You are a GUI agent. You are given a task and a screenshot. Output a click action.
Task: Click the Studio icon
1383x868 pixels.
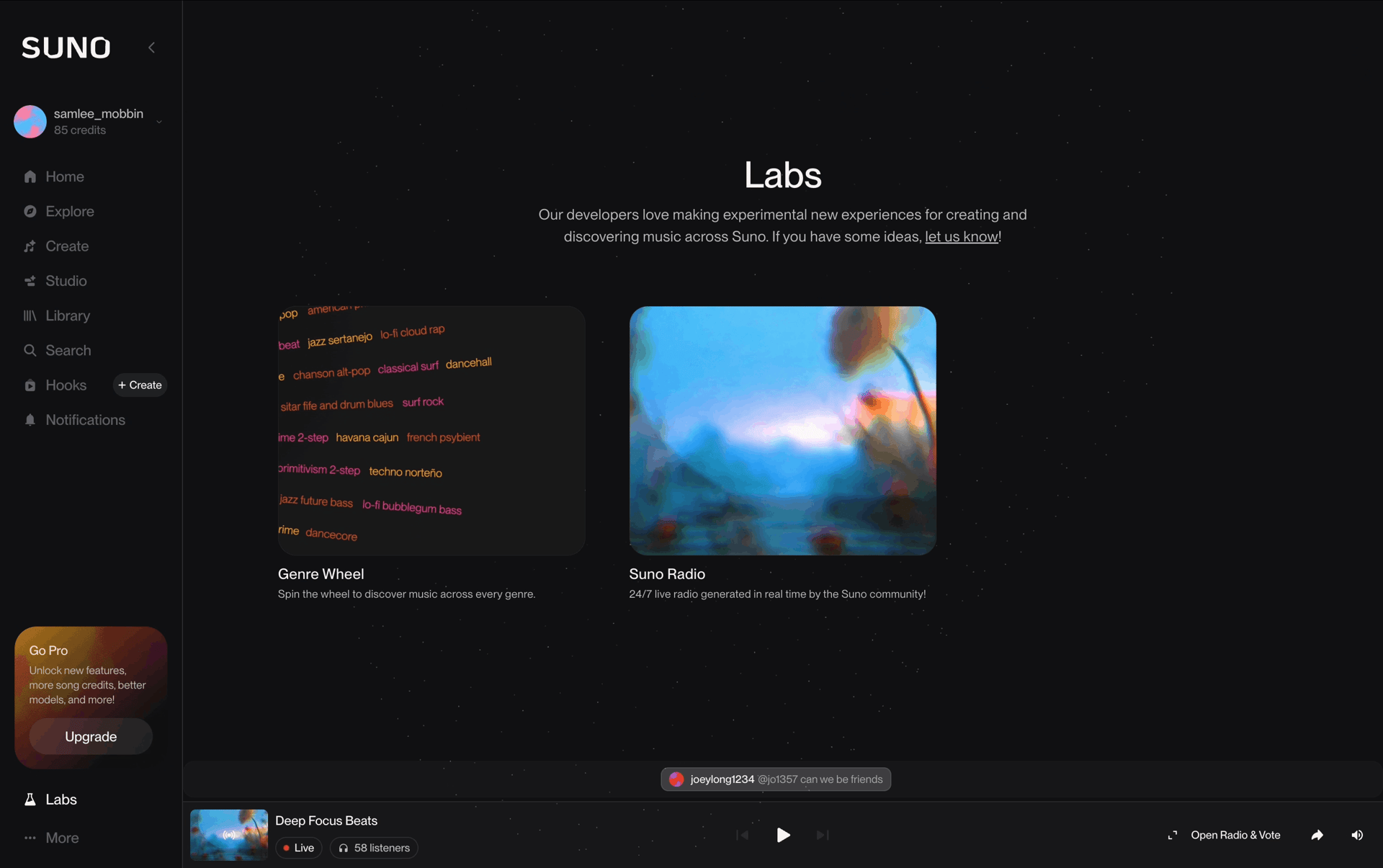(30, 281)
